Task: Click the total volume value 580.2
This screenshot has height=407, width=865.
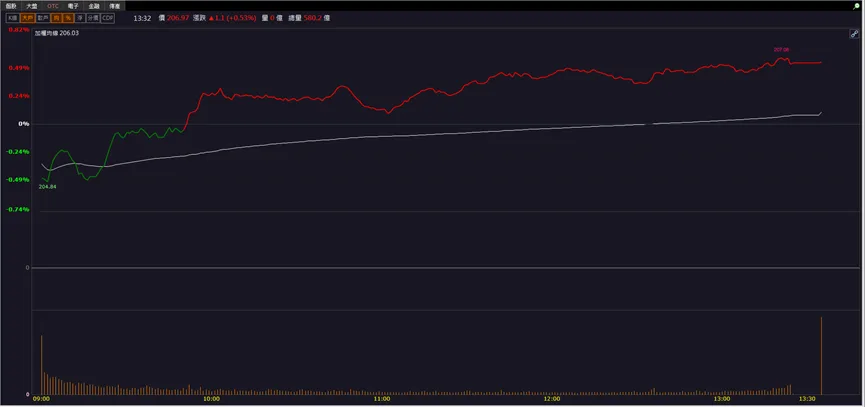Action: (x=313, y=18)
